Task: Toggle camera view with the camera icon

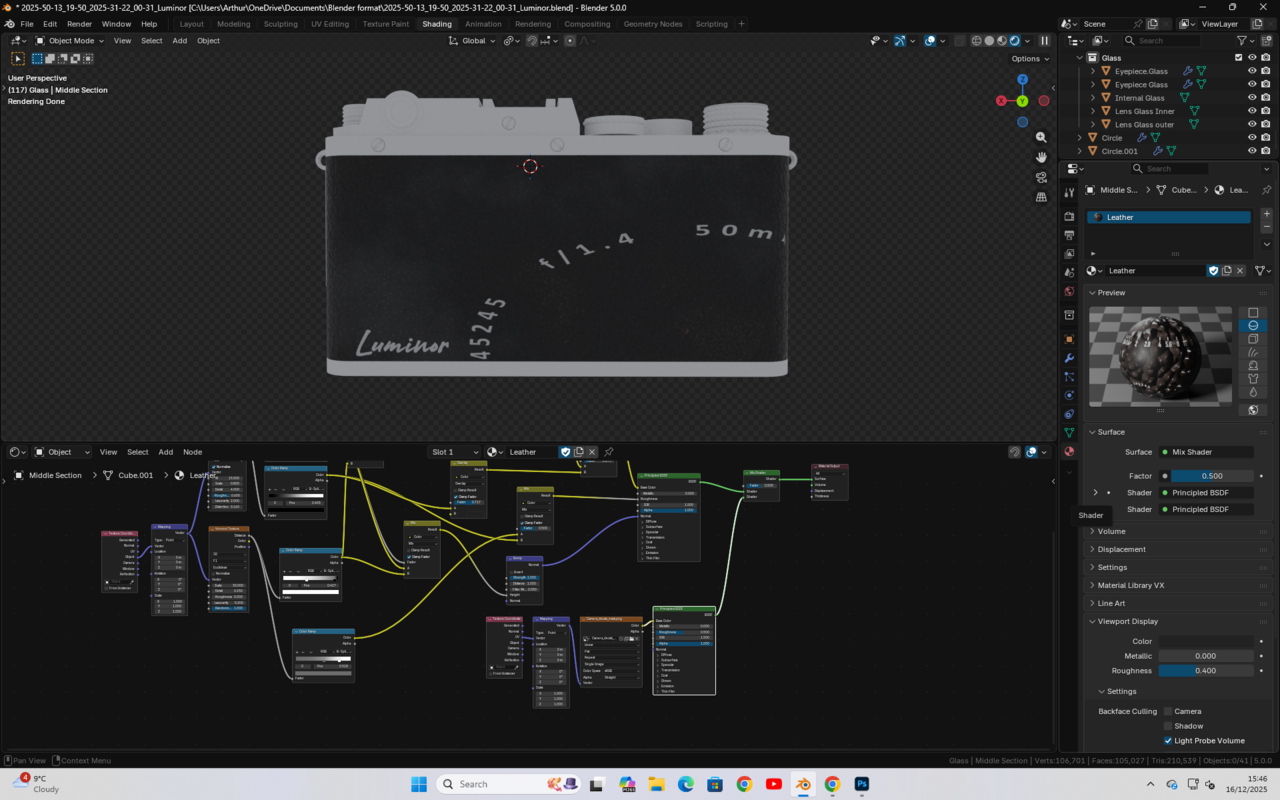Action: click(1041, 177)
